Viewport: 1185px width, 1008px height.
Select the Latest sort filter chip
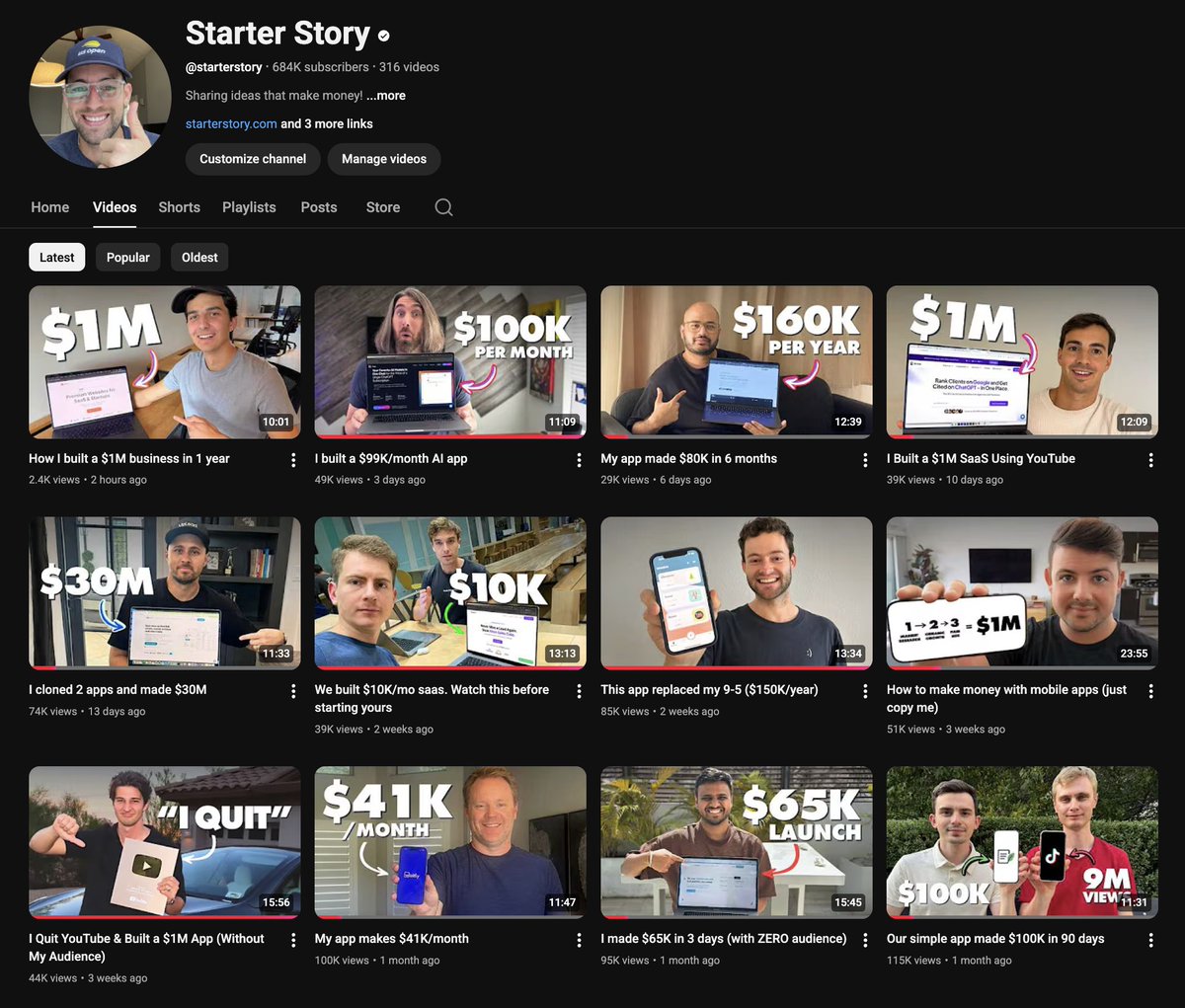(57, 258)
